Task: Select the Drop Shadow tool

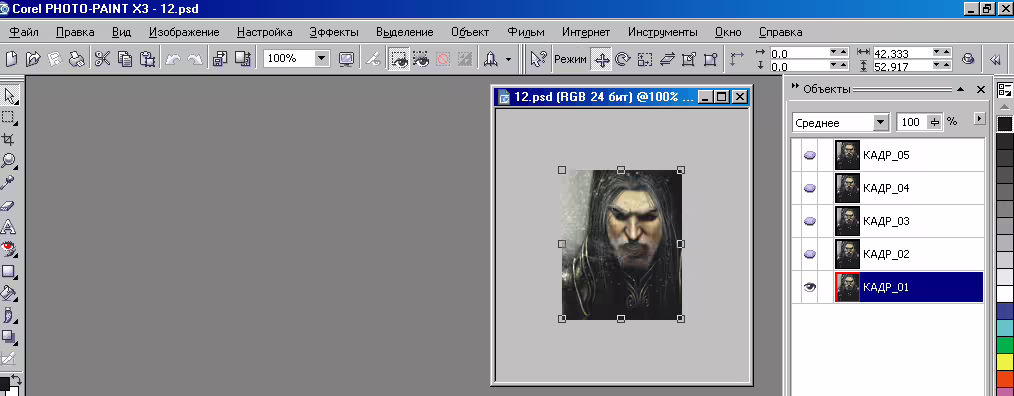Action: coord(9,336)
